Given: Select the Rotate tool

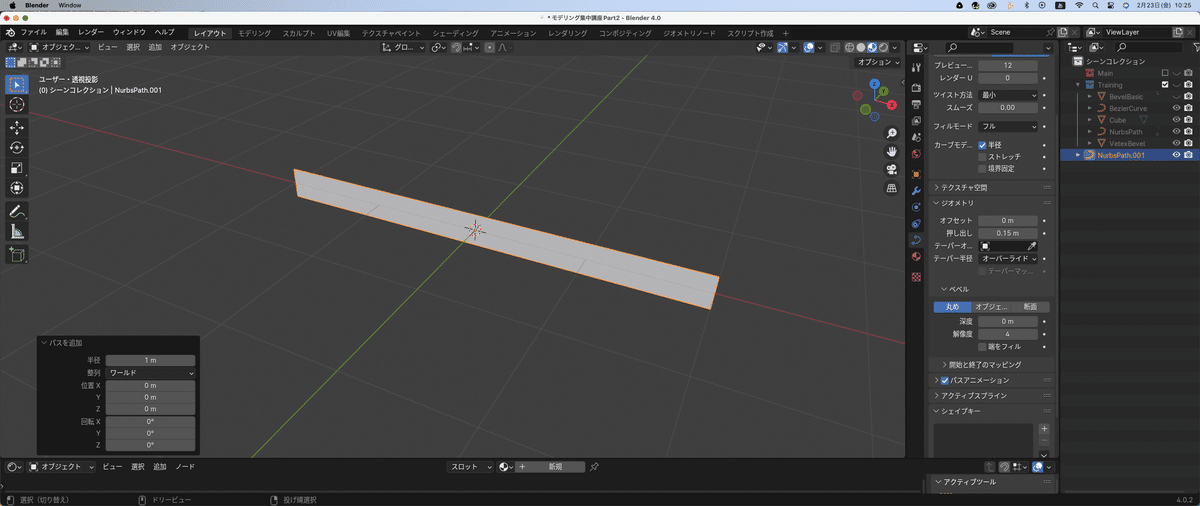Looking at the screenshot, I should click(17, 148).
